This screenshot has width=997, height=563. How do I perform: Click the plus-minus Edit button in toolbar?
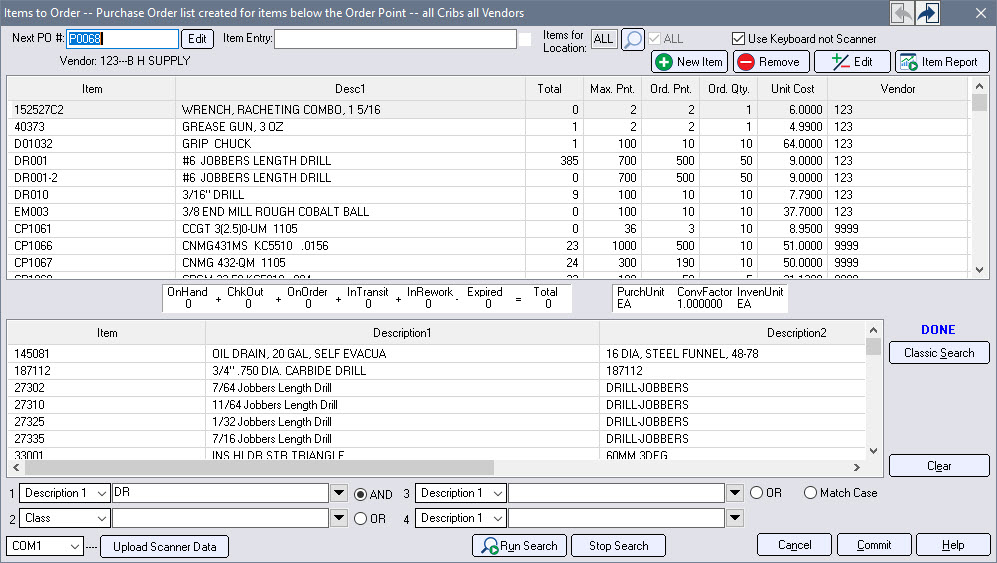tap(851, 62)
